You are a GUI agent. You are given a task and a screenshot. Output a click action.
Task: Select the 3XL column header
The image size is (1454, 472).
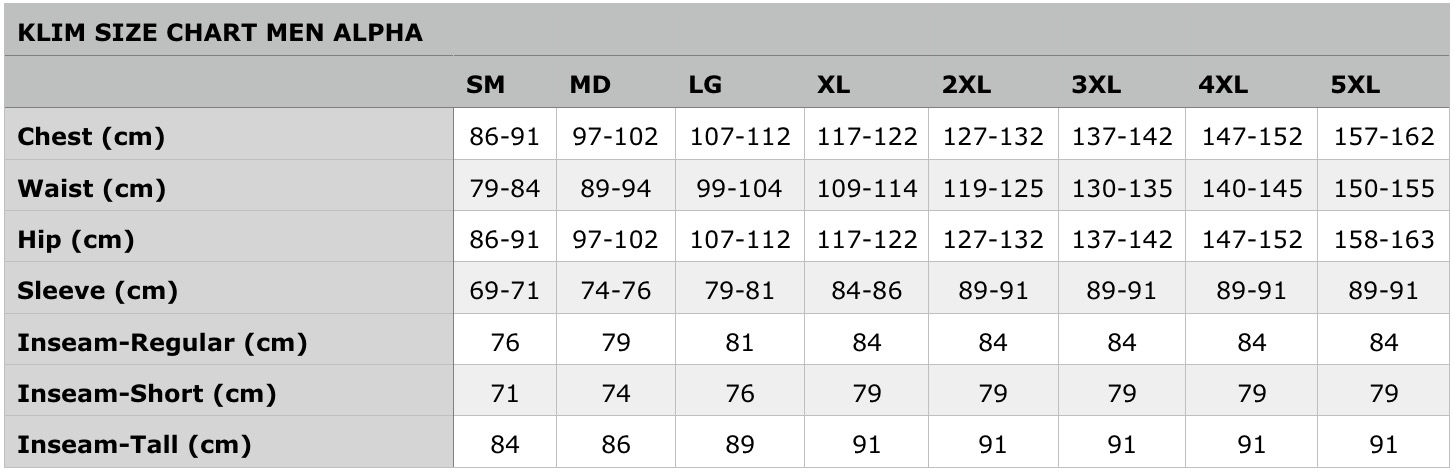[x=1095, y=85]
